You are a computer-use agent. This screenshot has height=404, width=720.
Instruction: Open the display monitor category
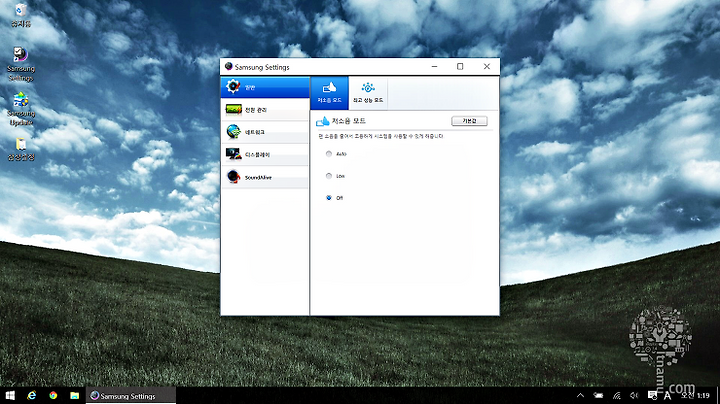265,155
